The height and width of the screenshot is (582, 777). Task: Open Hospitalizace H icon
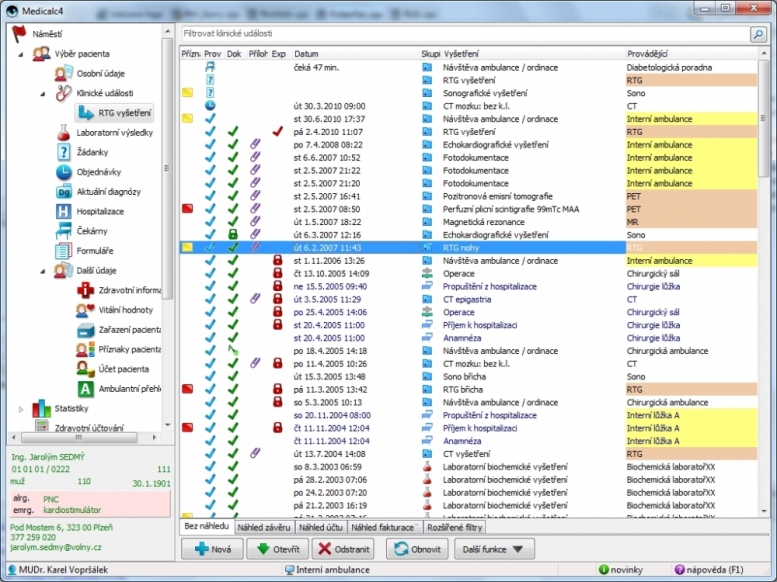point(64,212)
